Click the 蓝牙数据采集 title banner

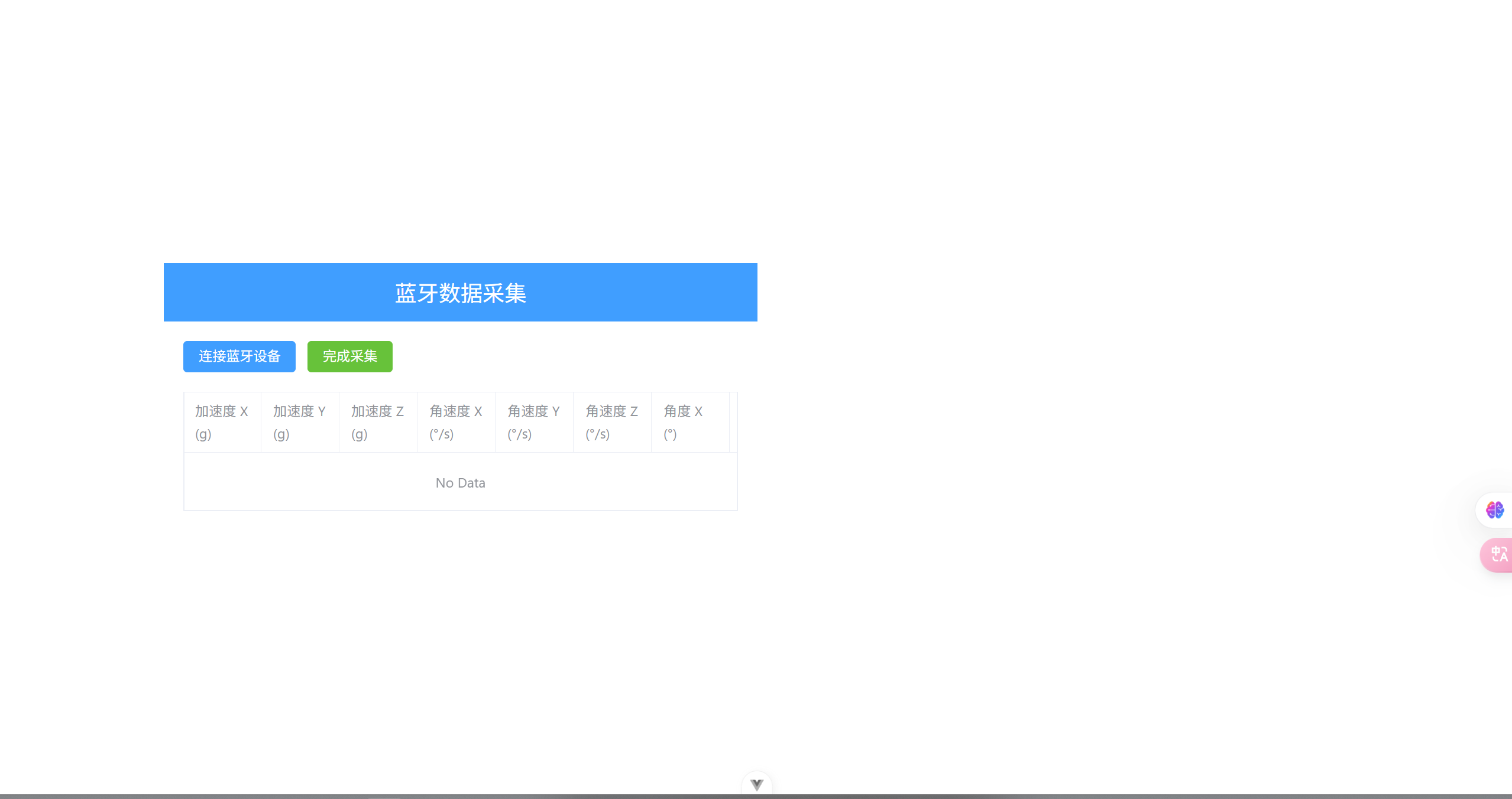point(460,292)
